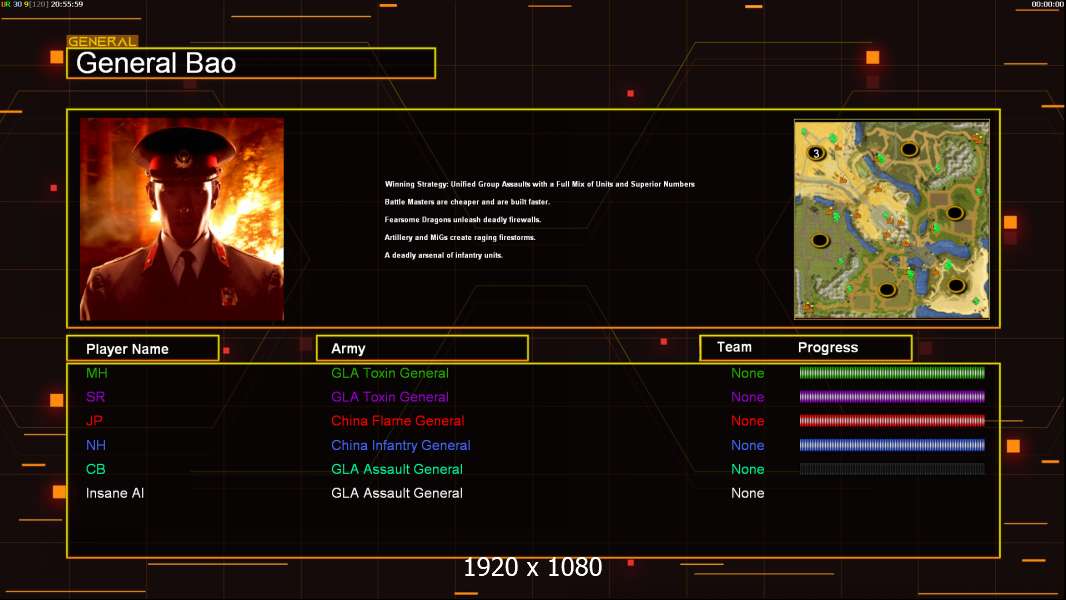Click NH's team value None
The height and width of the screenshot is (600, 1066).
(747, 445)
